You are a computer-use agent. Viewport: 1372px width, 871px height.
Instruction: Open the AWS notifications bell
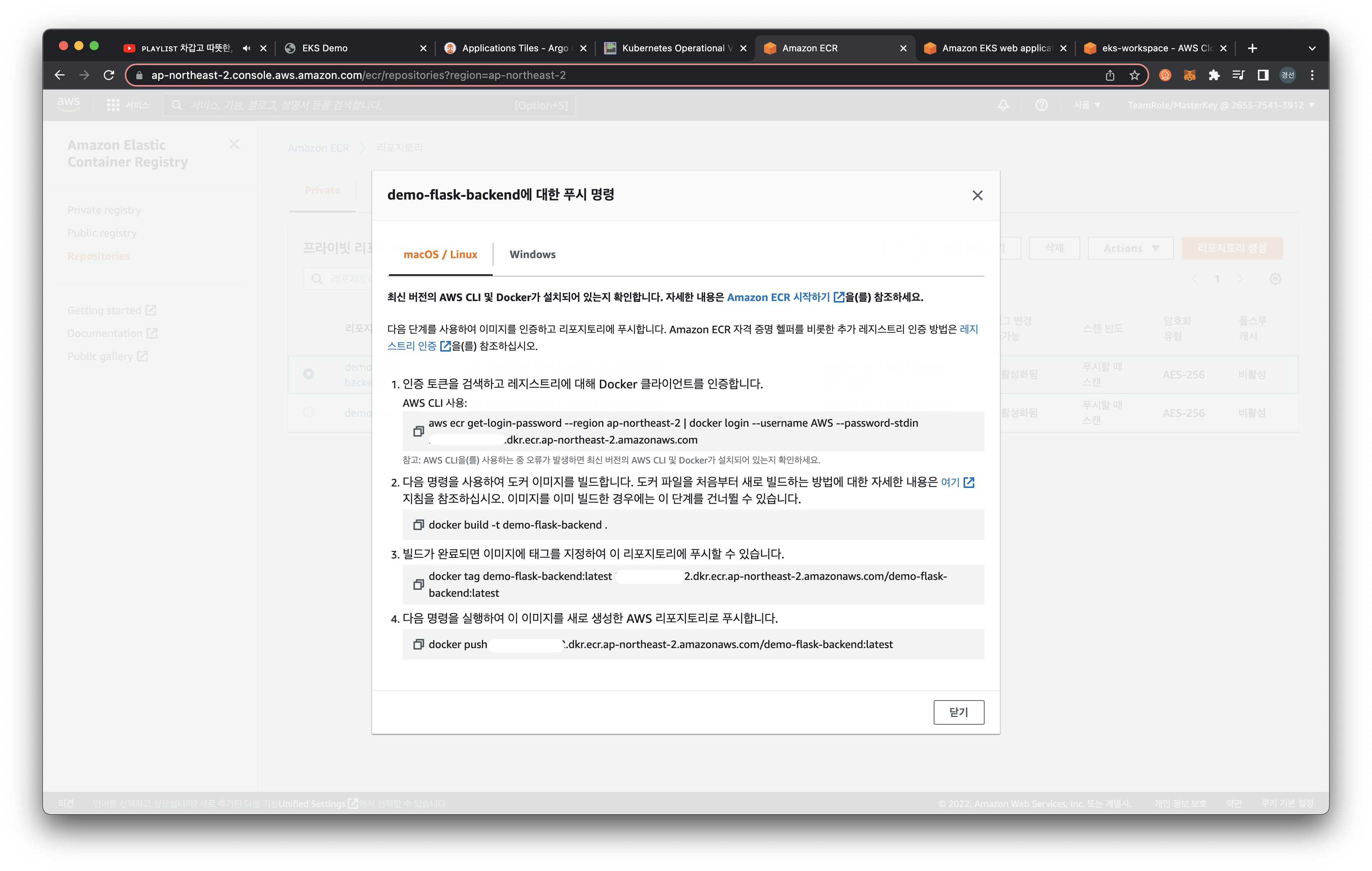[1003, 105]
